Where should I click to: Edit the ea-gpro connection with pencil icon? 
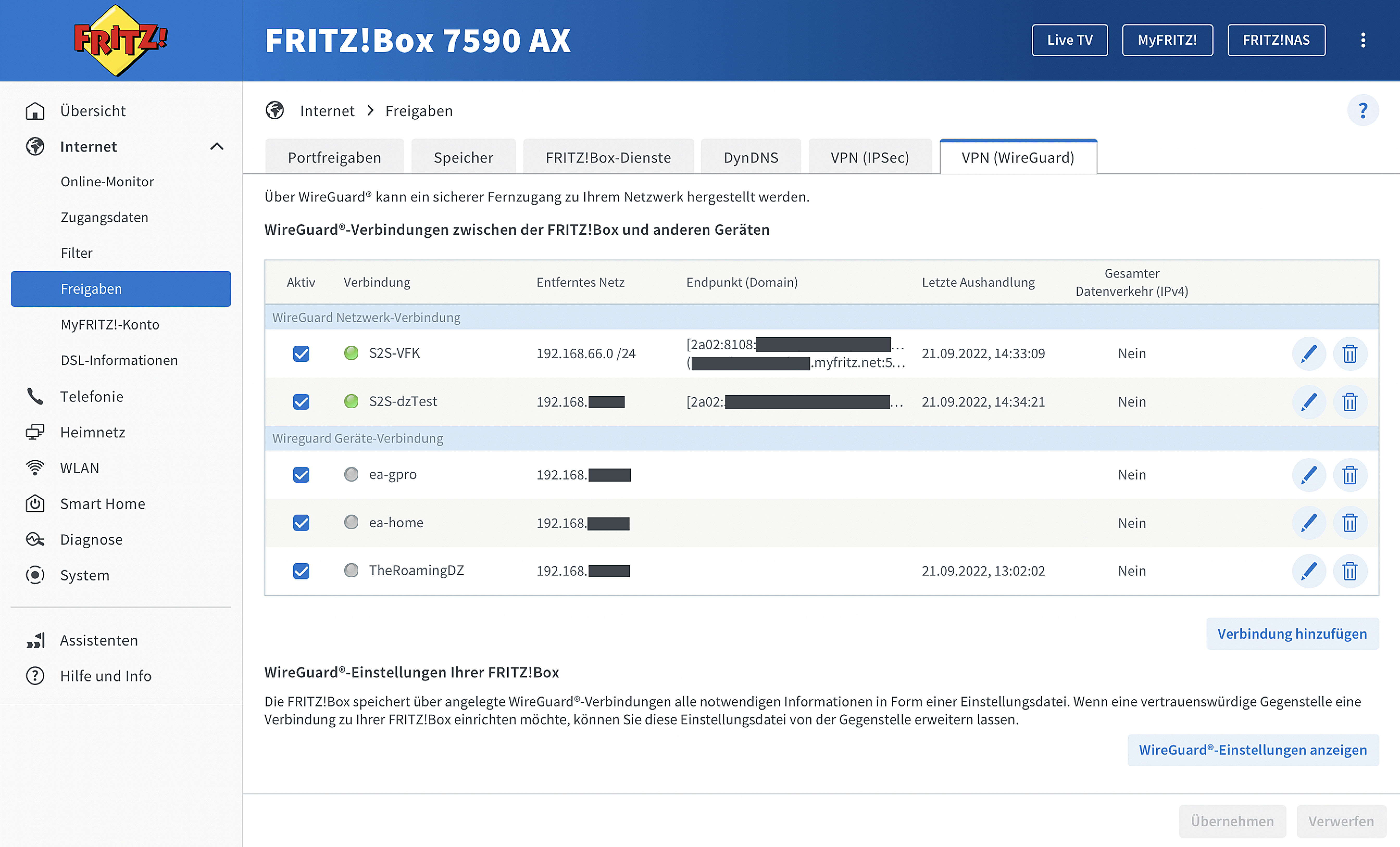click(1309, 474)
